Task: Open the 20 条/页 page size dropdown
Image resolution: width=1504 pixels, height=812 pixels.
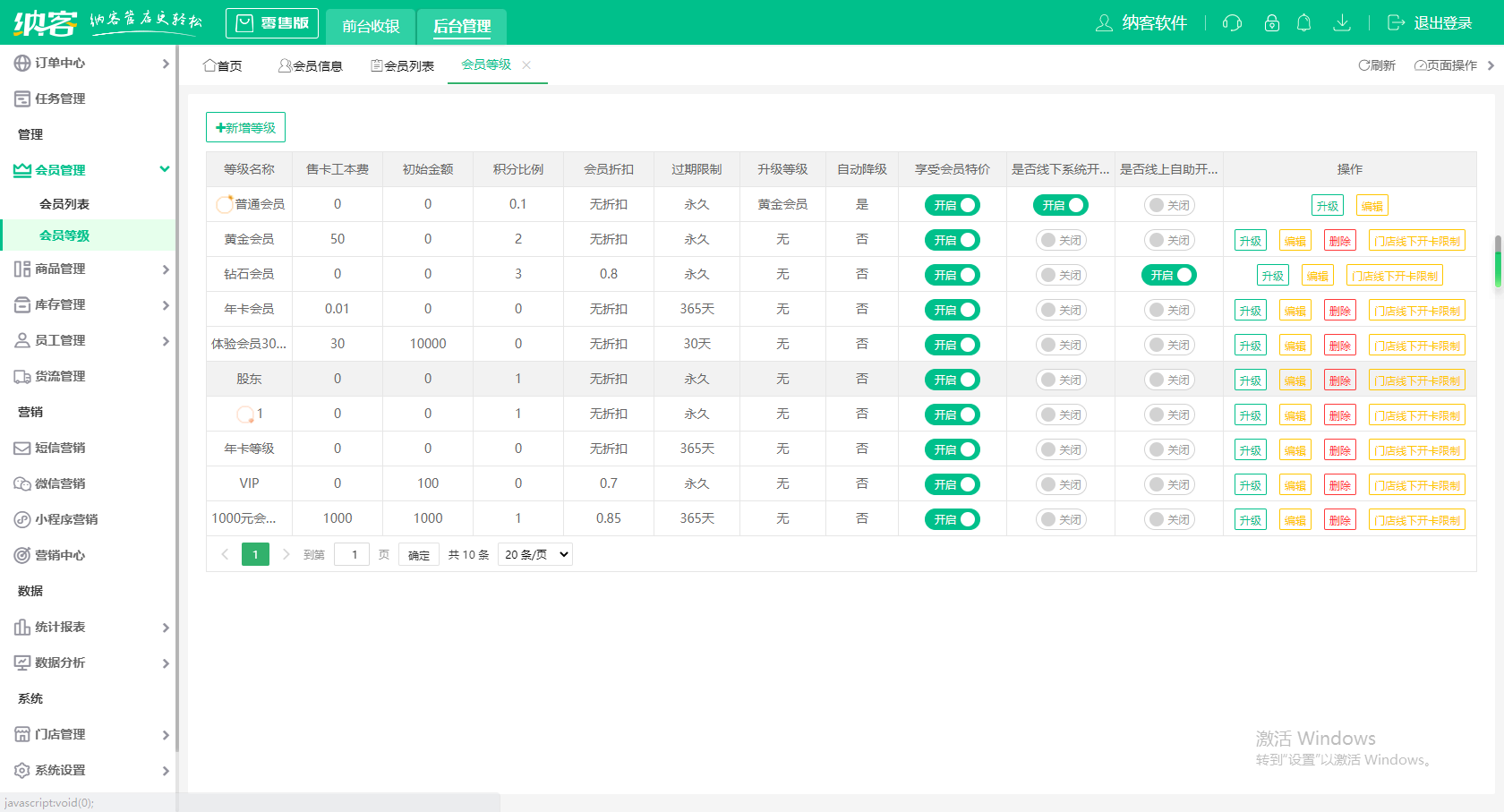Action: pos(535,554)
